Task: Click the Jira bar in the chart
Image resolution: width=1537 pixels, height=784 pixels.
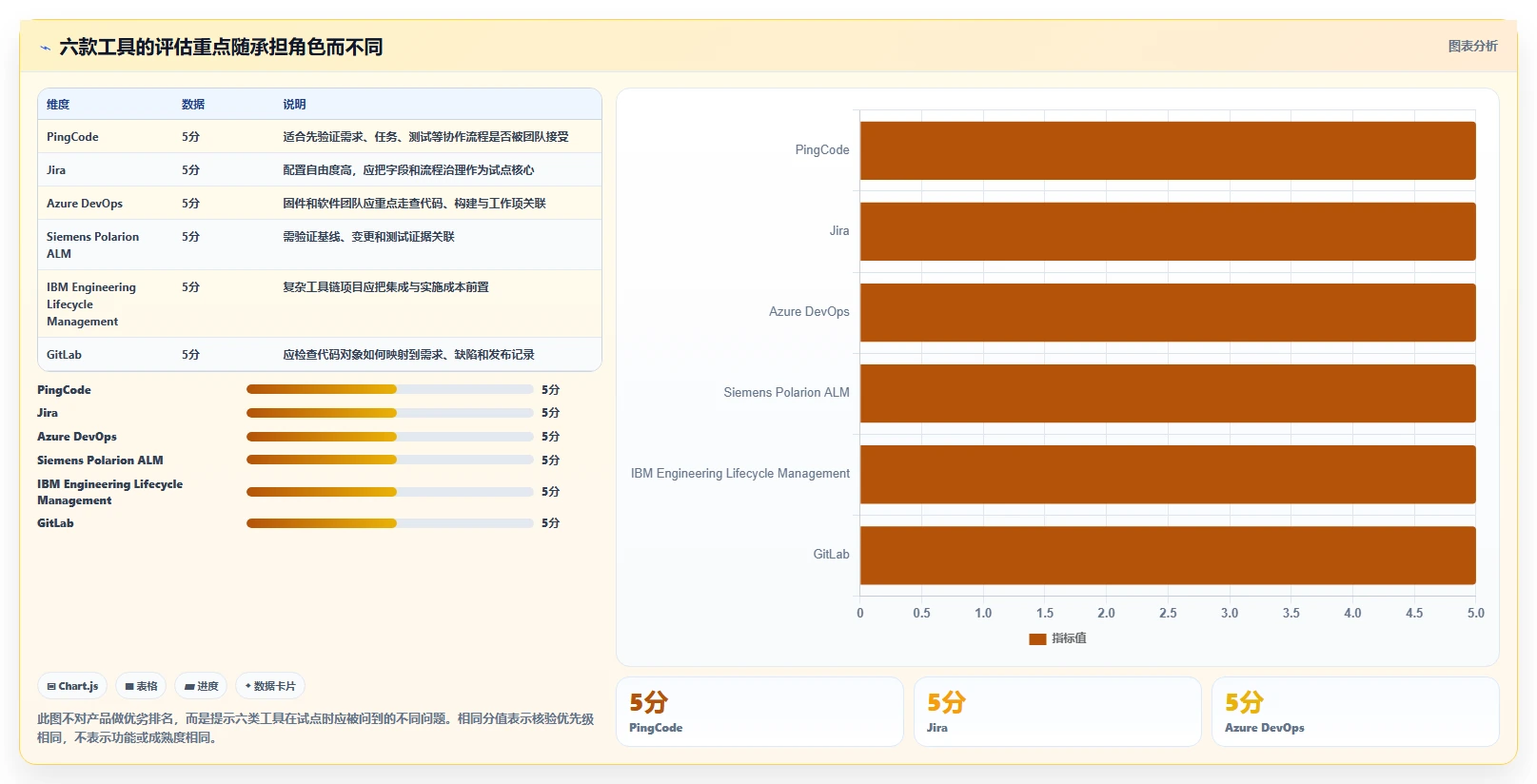Action: [x=1168, y=231]
